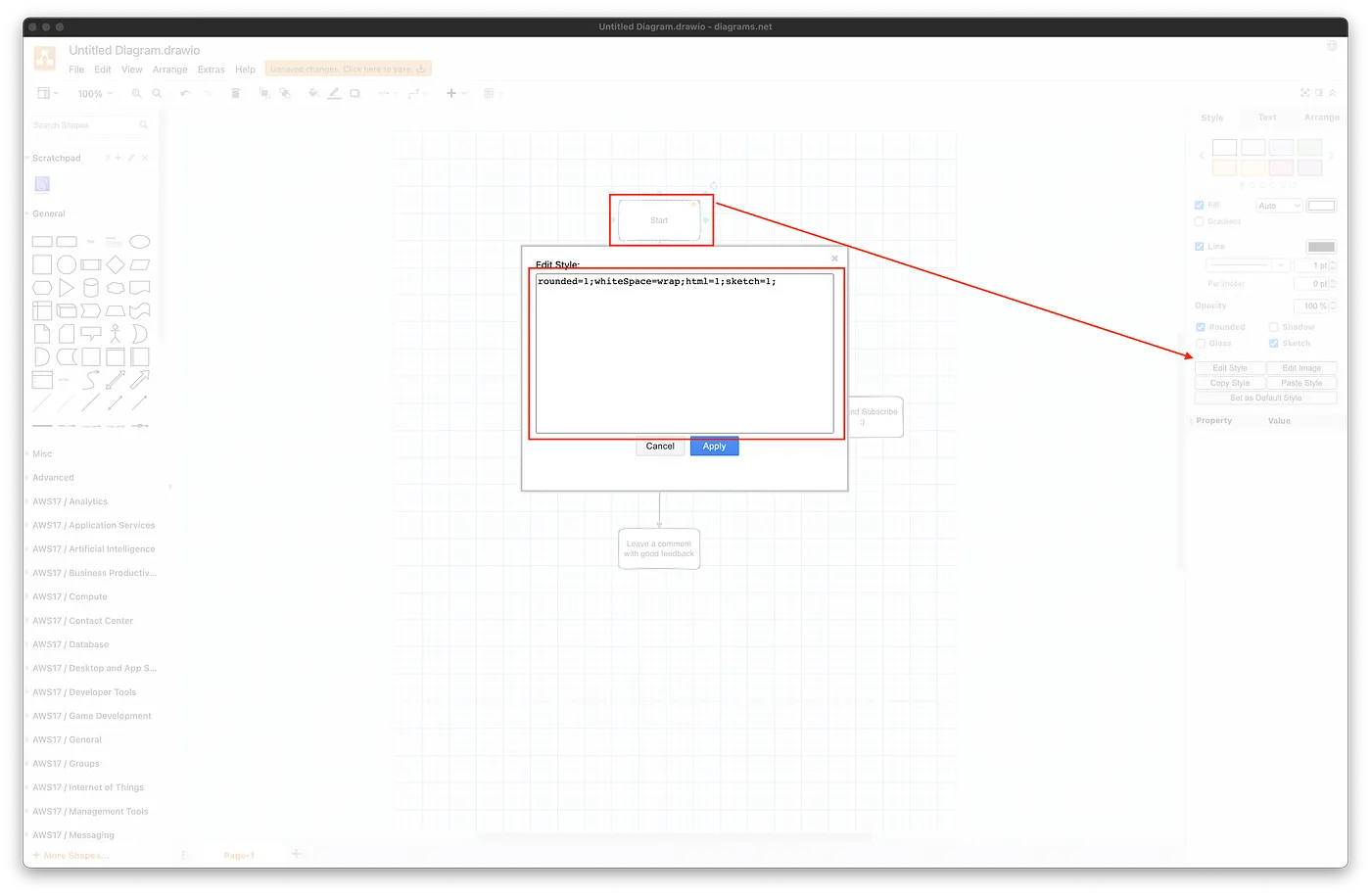The width and height of the screenshot is (1371, 896).
Task: Click the Apply button in Edit Style dialog
Action: [714, 446]
